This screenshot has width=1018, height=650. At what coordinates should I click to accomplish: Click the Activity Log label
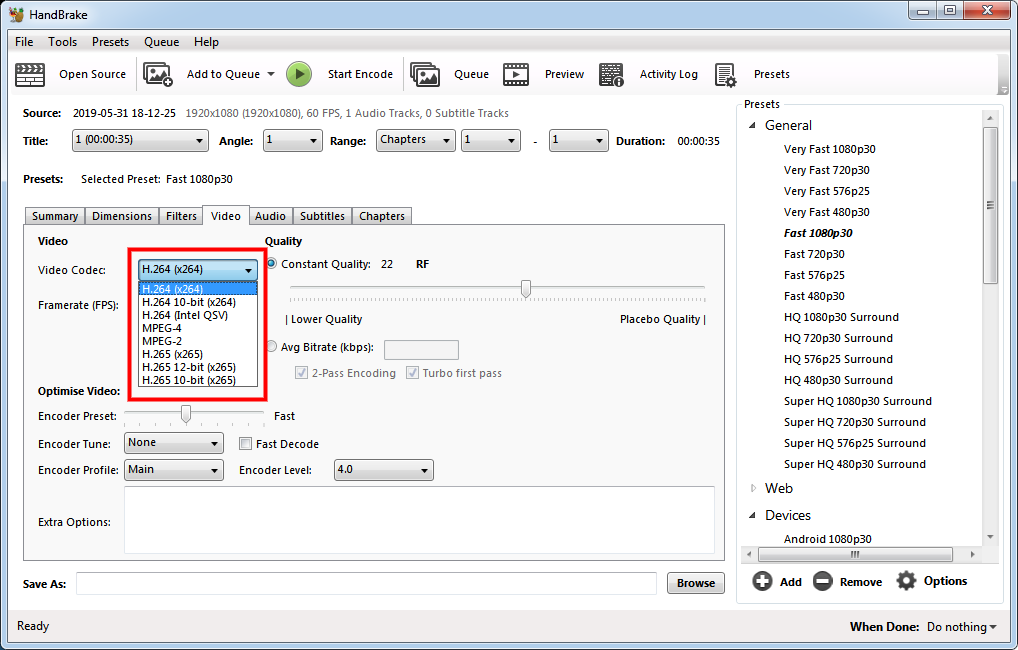coord(669,74)
